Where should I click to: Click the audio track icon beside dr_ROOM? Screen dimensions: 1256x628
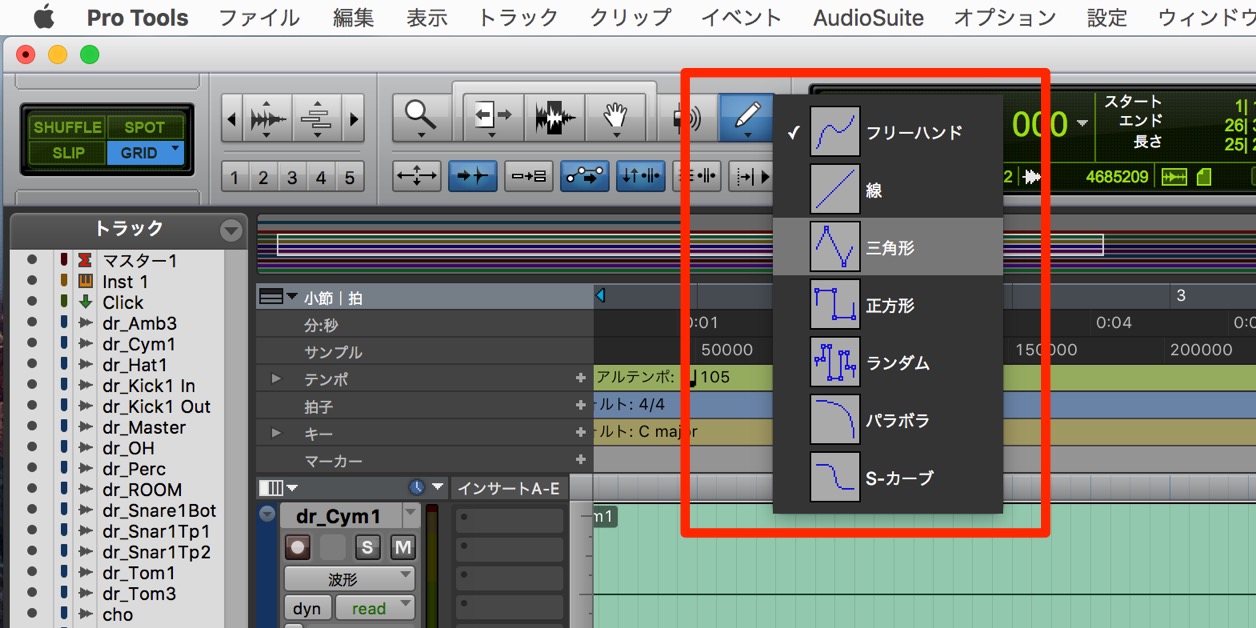(85, 490)
